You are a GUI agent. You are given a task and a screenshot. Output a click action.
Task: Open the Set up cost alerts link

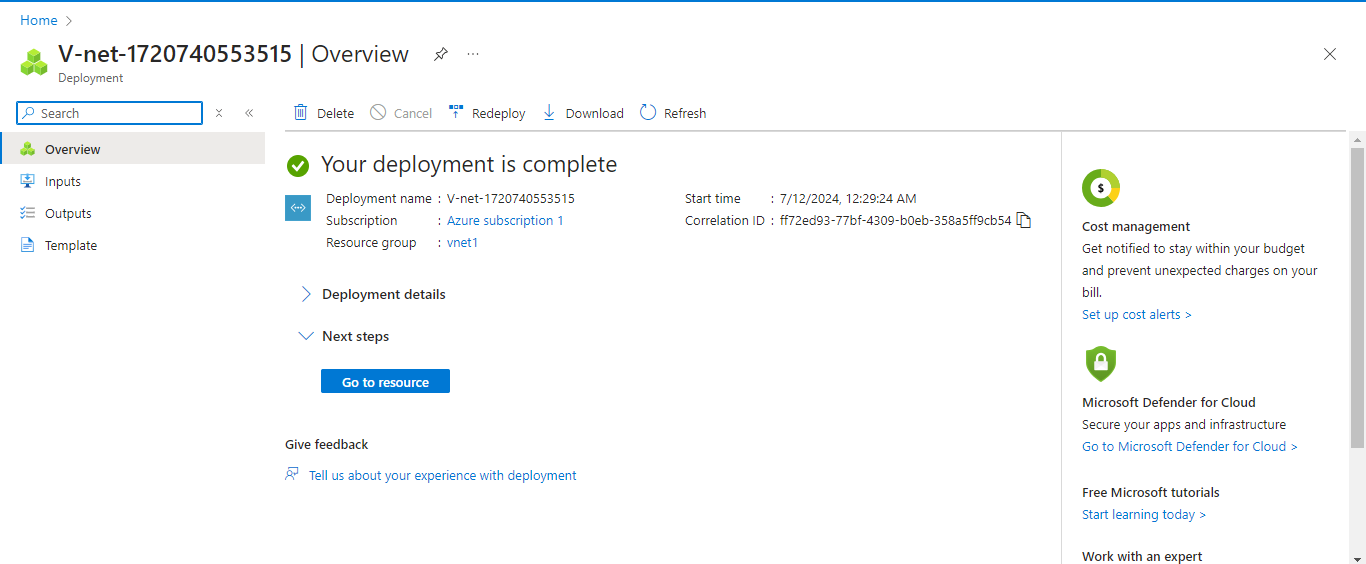click(1137, 314)
